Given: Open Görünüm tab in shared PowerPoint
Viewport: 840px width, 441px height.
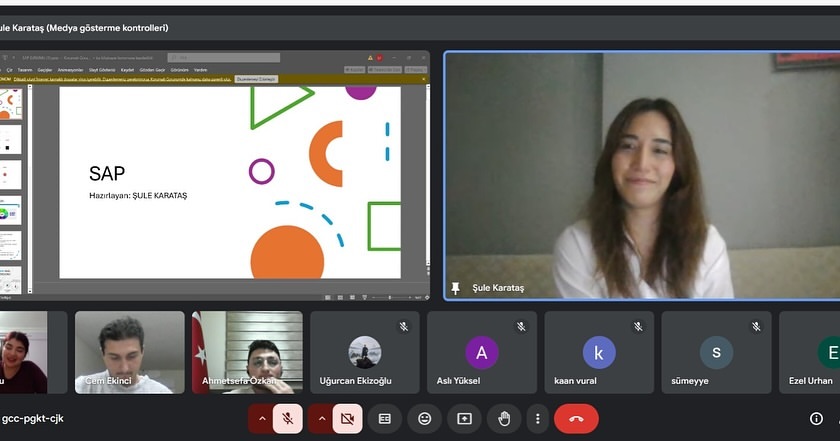Looking at the screenshot, I should click(x=179, y=70).
